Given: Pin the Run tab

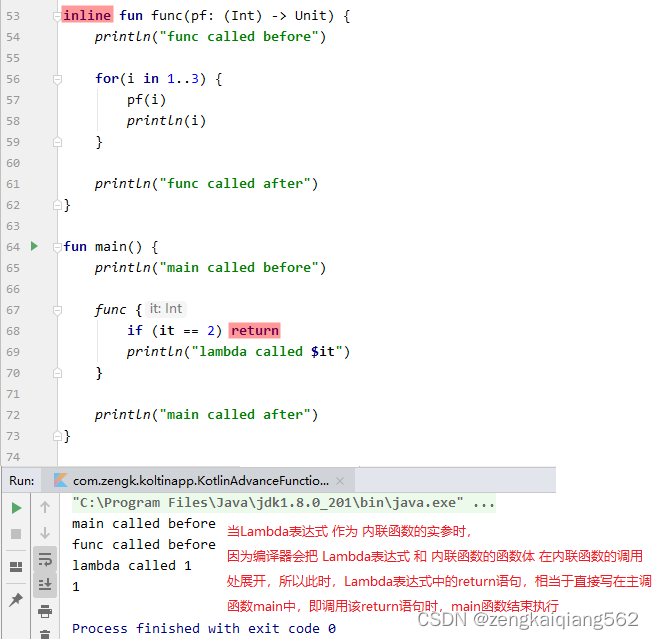Looking at the screenshot, I should 16,599.
